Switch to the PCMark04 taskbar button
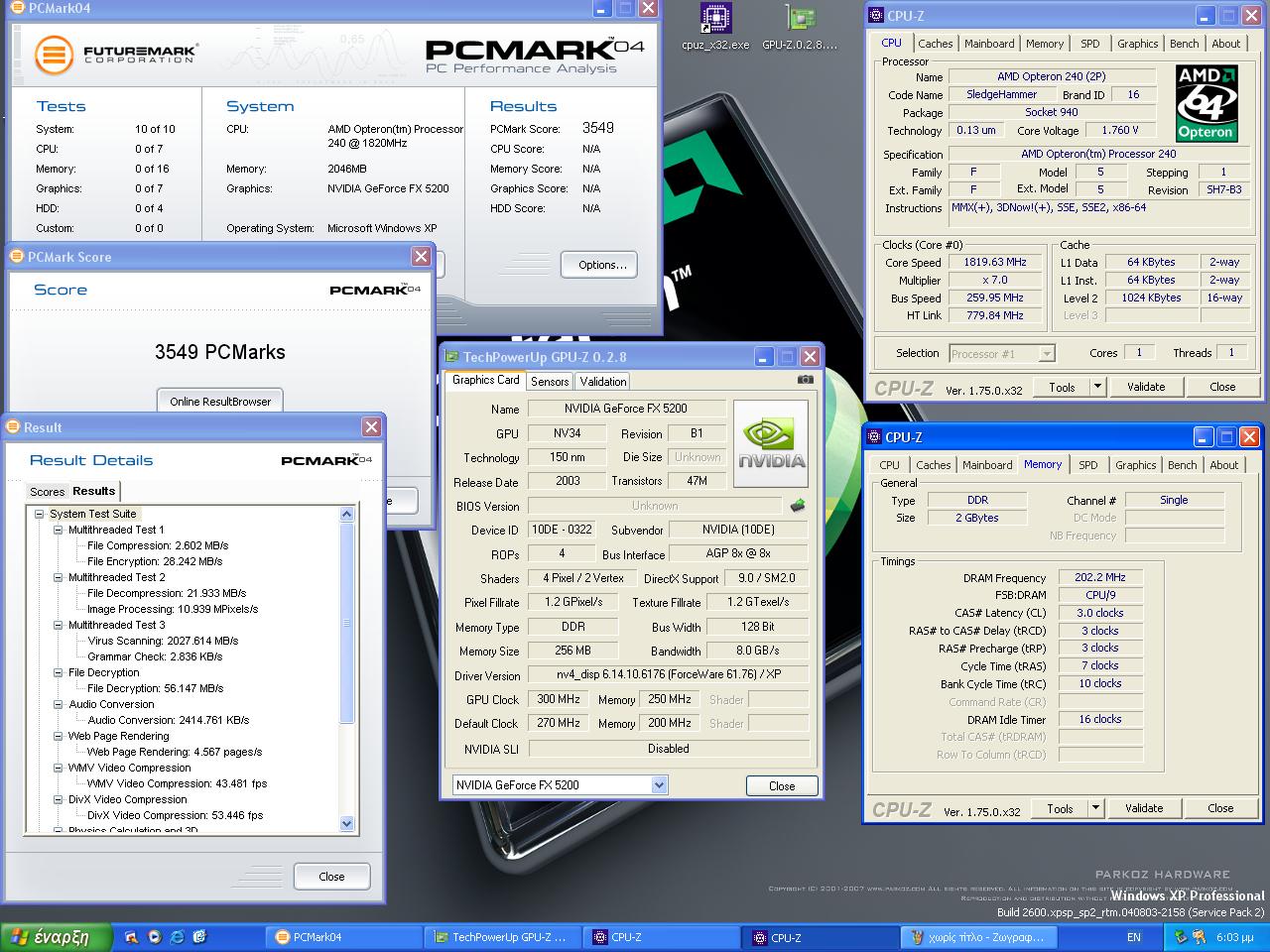This screenshot has height=952, width=1270. [x=346, y=937]
